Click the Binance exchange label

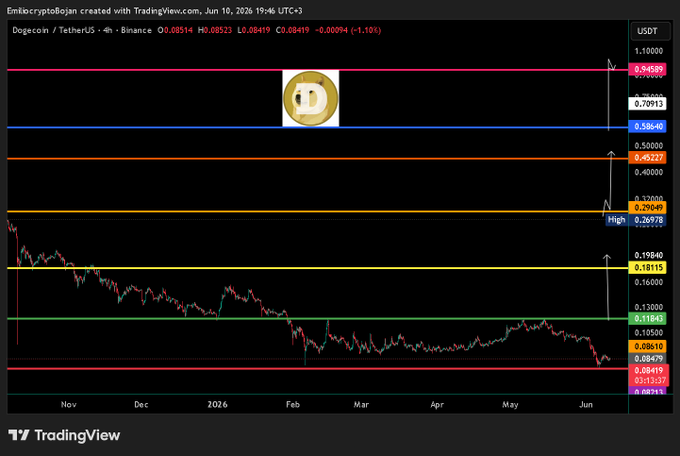click(x=136, y=30)
